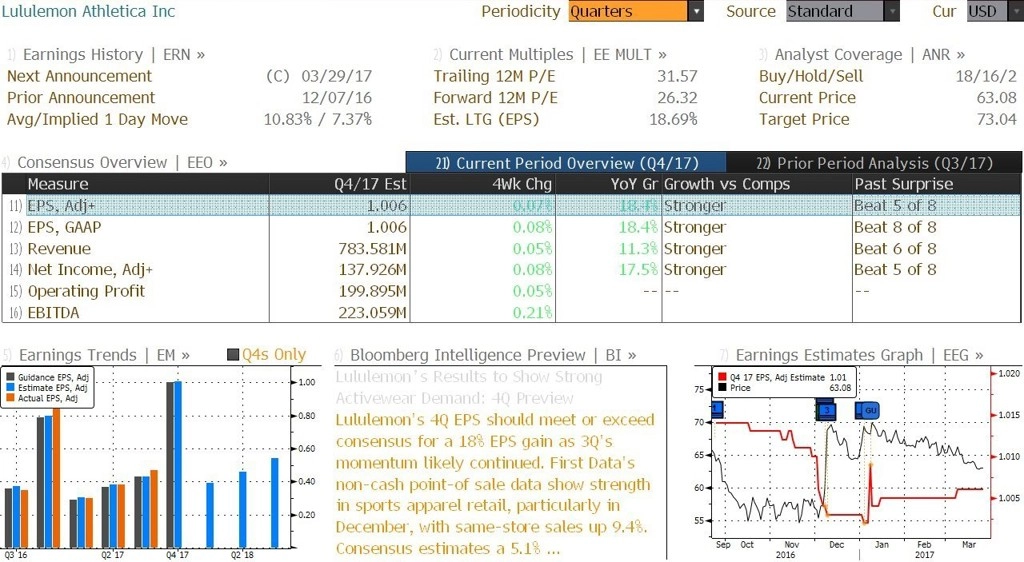Select the EPS, GAAP row
This screenshot has width=1024, height=562.
click(x=511, y=227)
